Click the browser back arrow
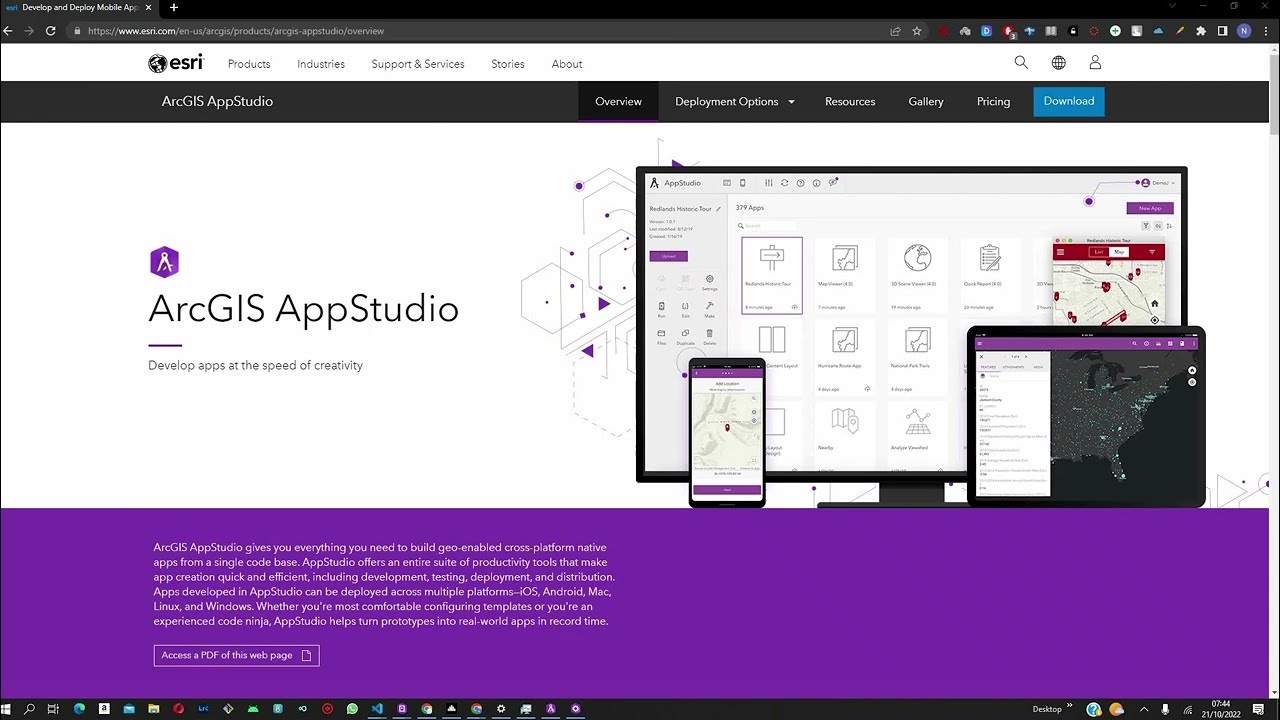1280x720 pixels. (x=8, y=31)
